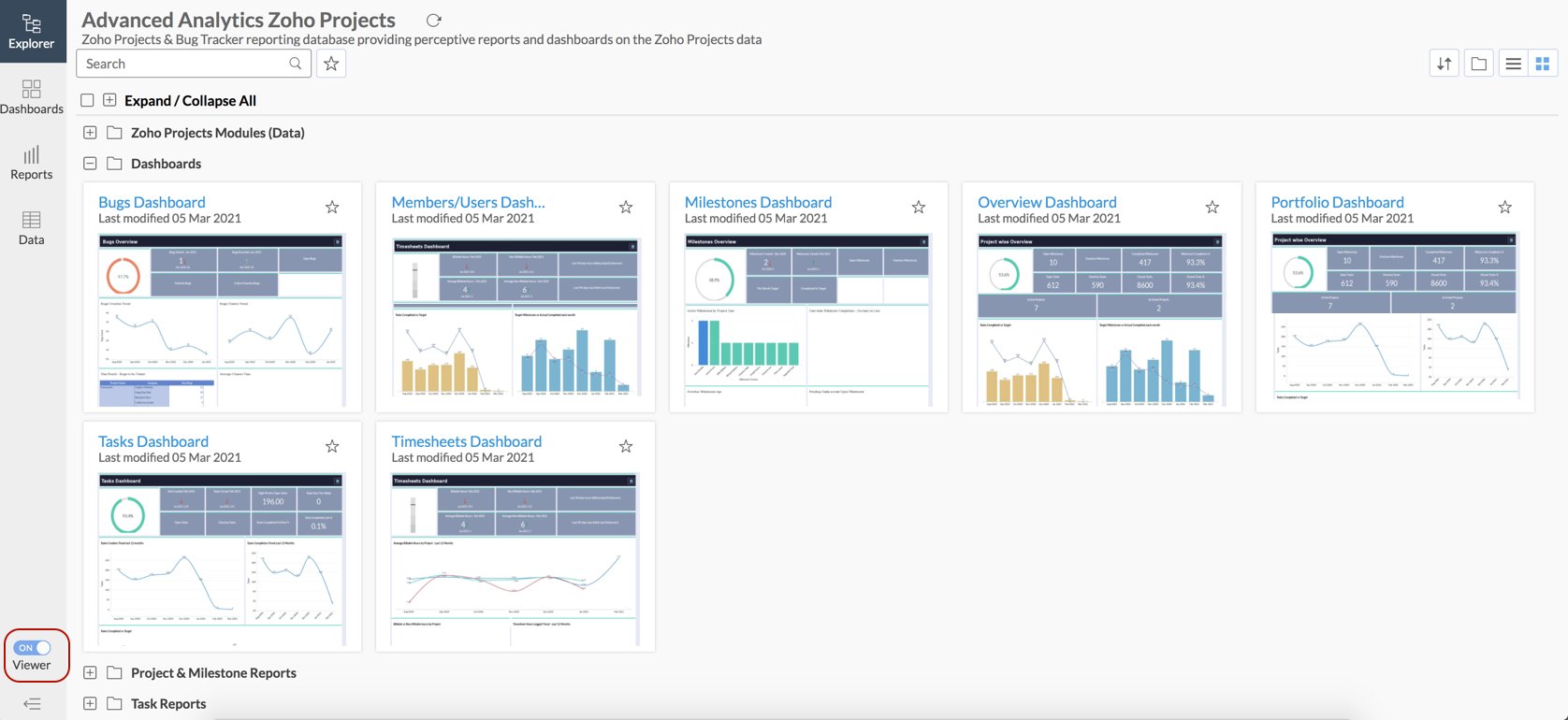This screenshot has width=1568, height=720.
Task: Click the refresh icon beside workspace title
Action: point(433,20)
